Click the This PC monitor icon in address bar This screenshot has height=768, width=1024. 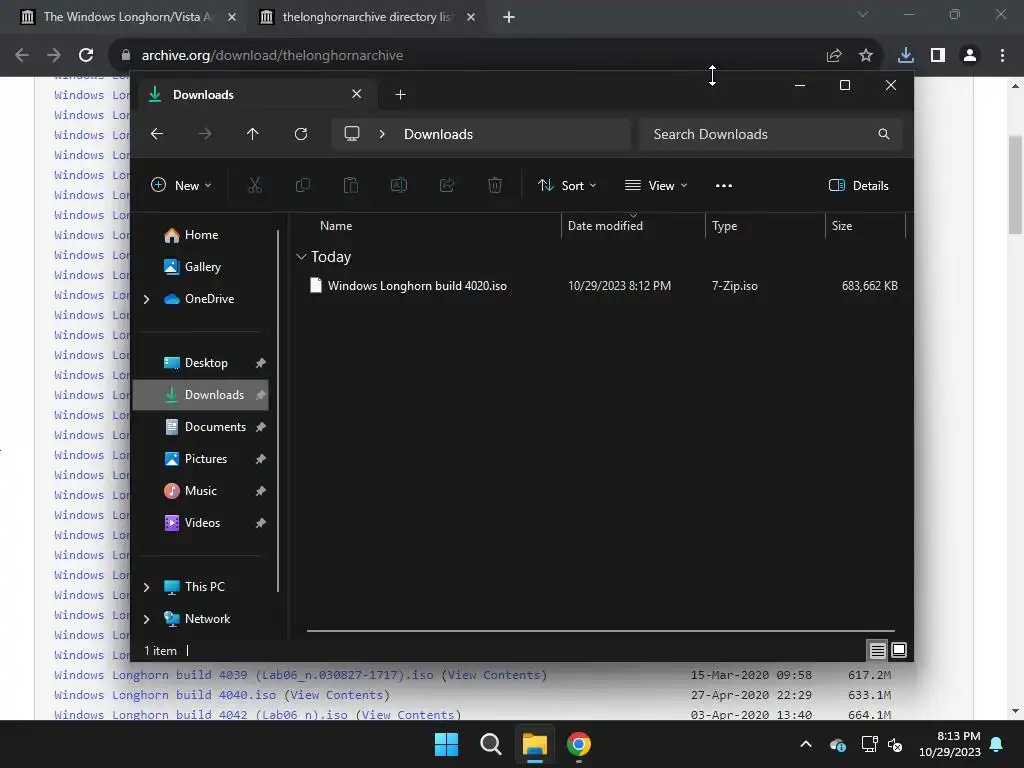(352, 134)
